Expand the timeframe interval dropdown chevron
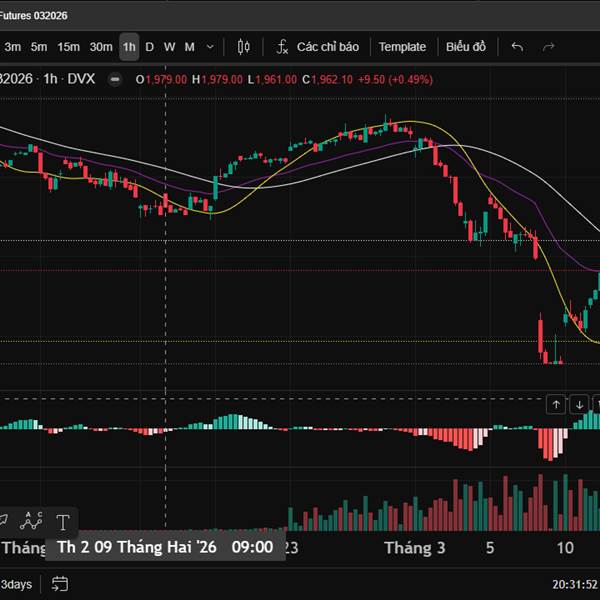This screenshot has height=600, width=600. (x=210, y=47)
